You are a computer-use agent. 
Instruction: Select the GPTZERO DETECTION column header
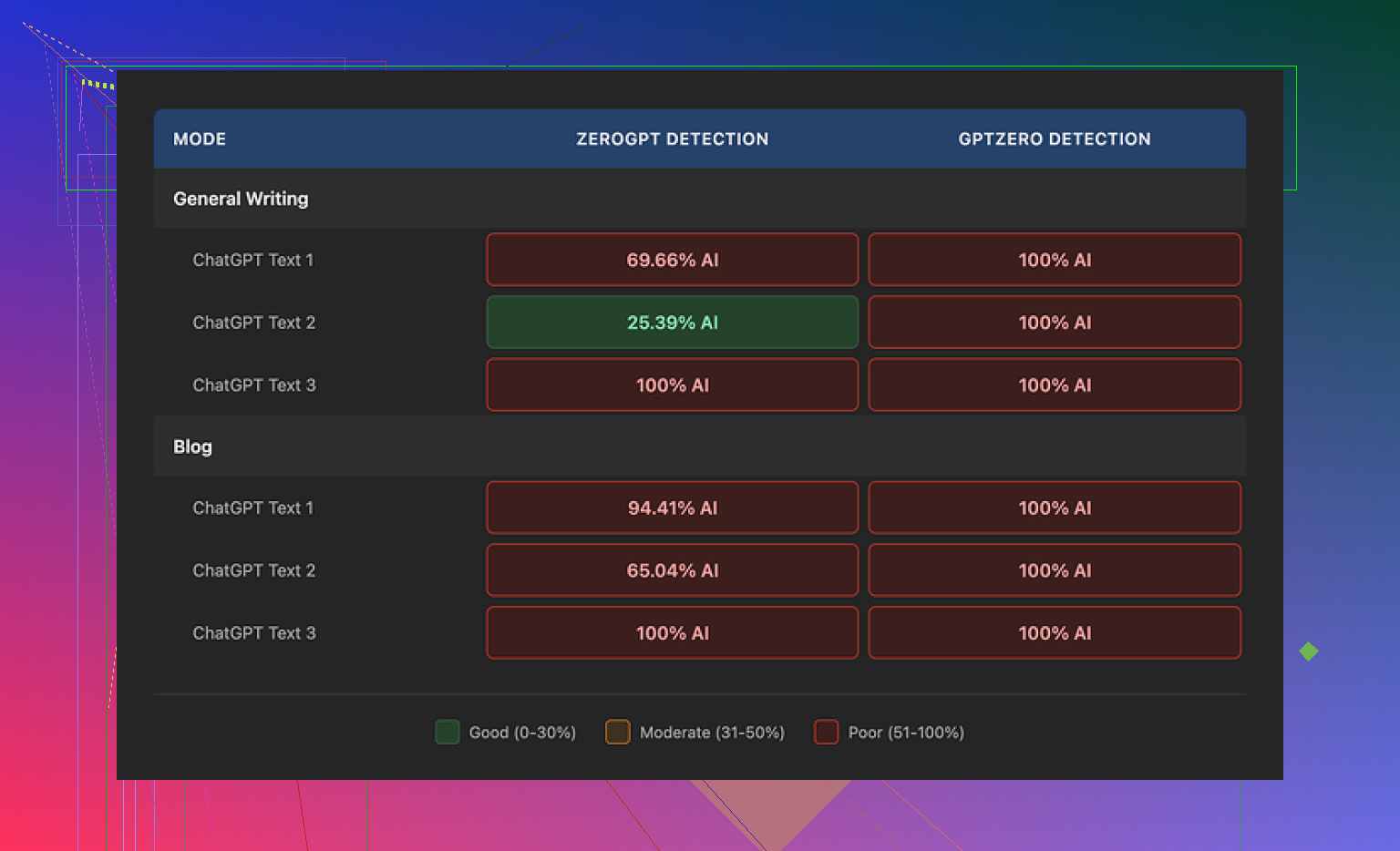click(x=1054, y=139)
